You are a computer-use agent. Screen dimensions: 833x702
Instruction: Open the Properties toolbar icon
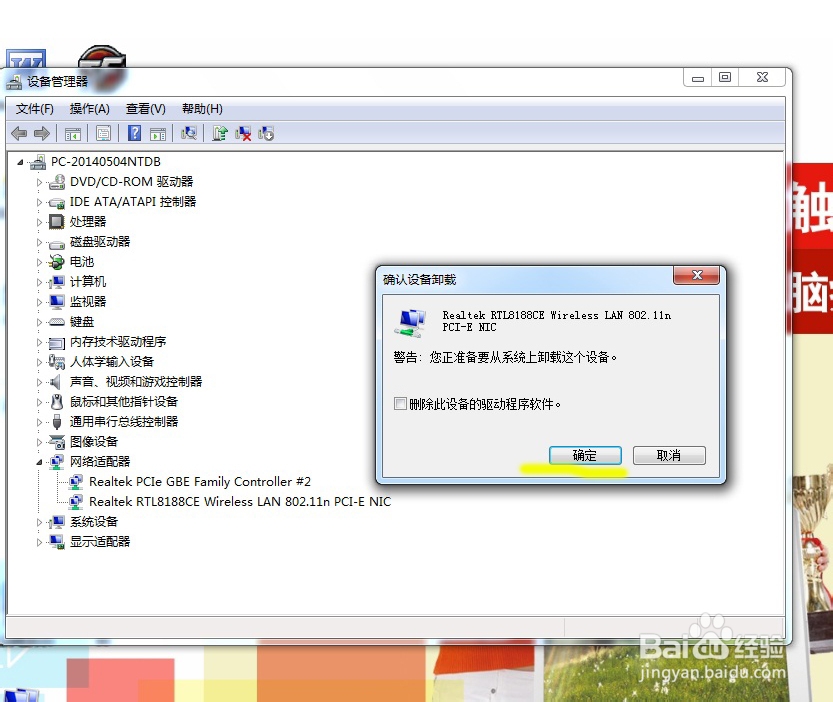(x=104, y=133)
